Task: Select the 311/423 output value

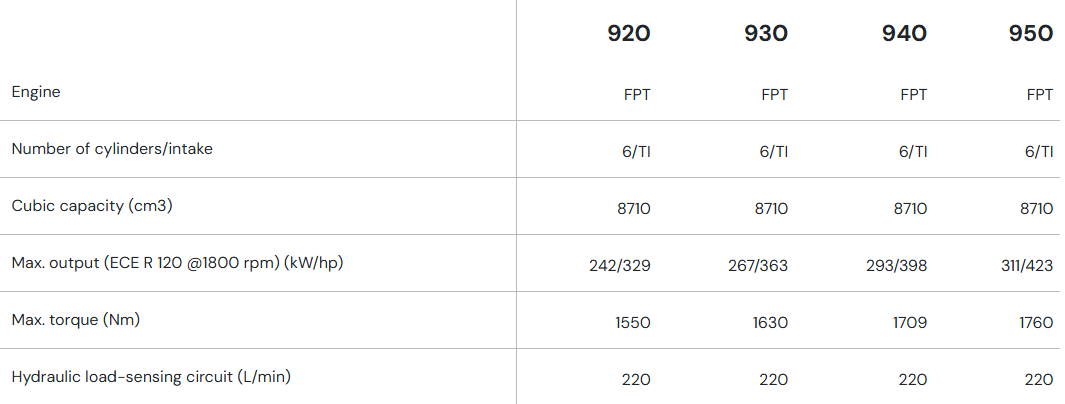Action: 1025,266
